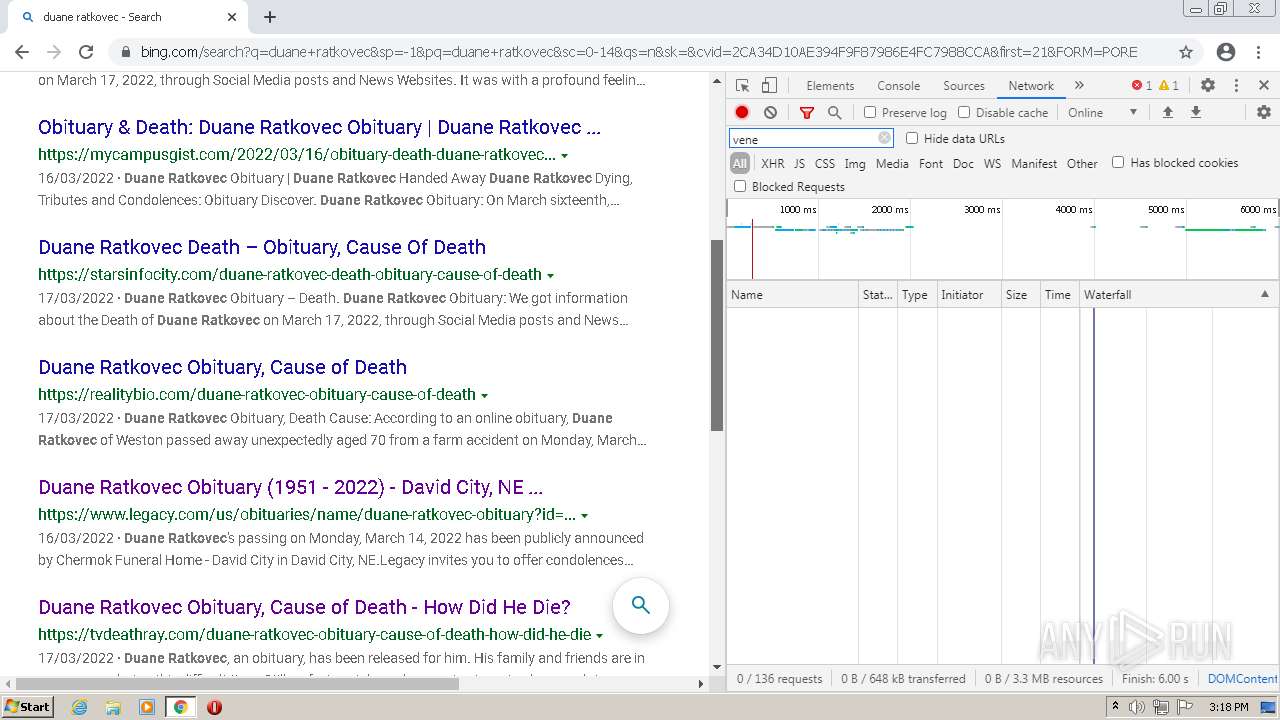1280x720 pixels.
Task: Click the page vertical scrollbar thumb
Action: 716,335
